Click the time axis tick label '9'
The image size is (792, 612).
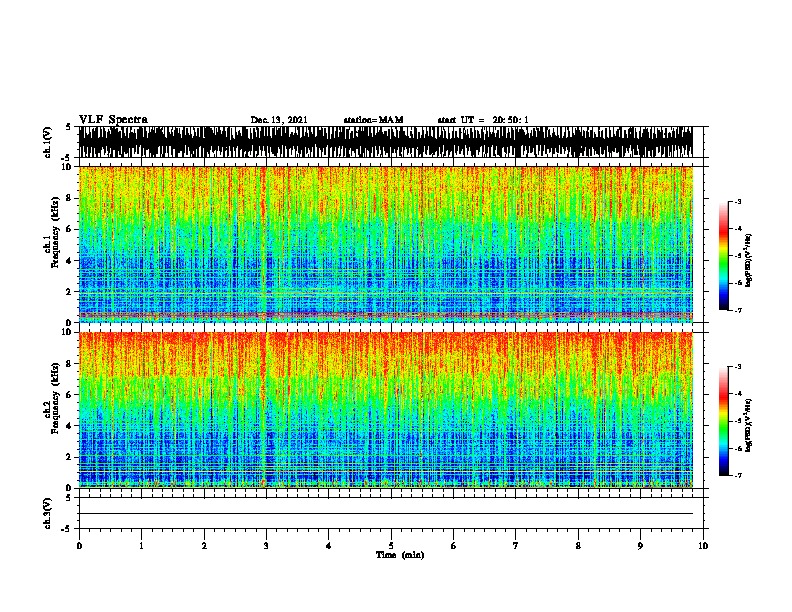tap(640, 545)
